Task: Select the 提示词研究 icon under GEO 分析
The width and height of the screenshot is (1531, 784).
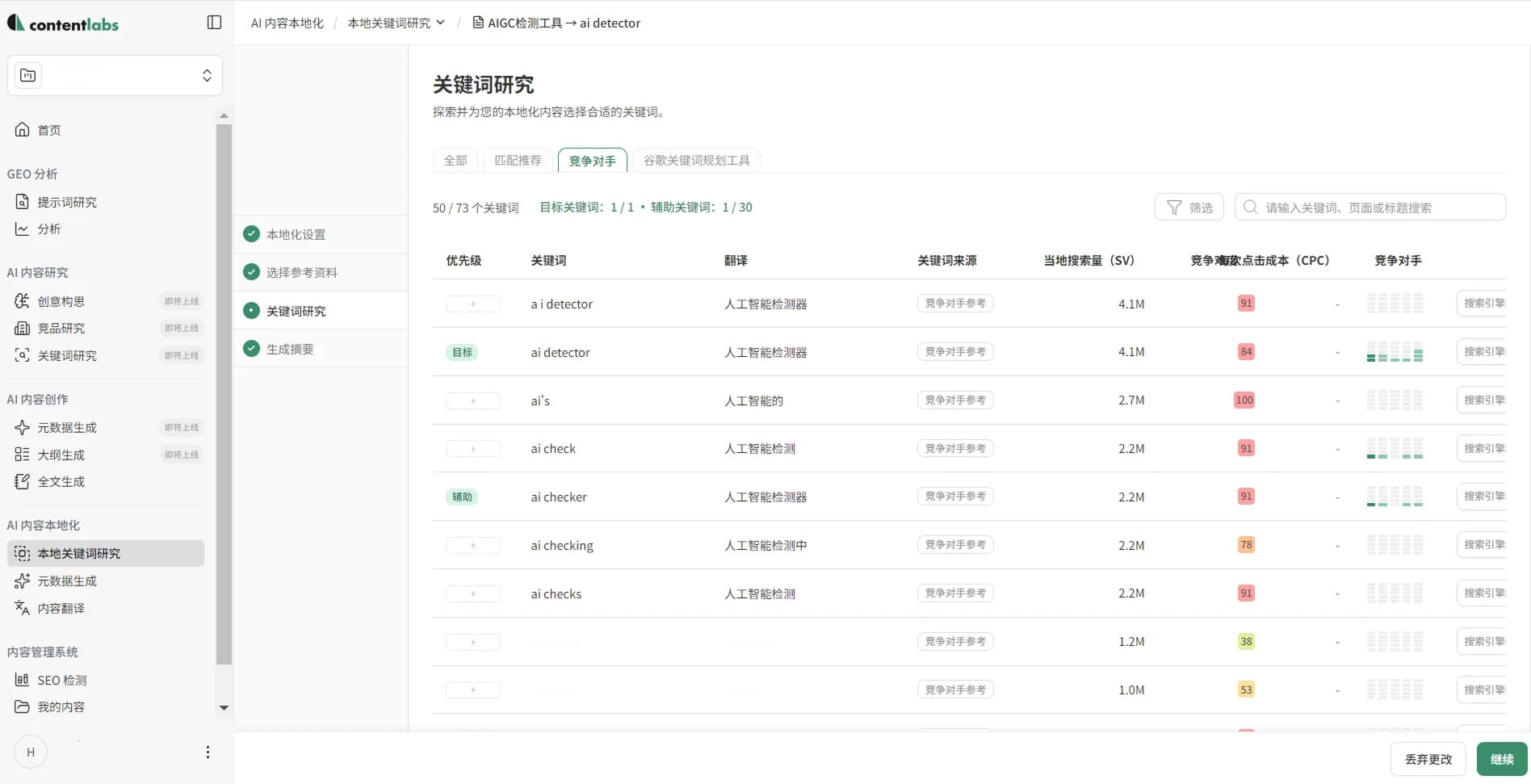Action: (x=22, y=202)
